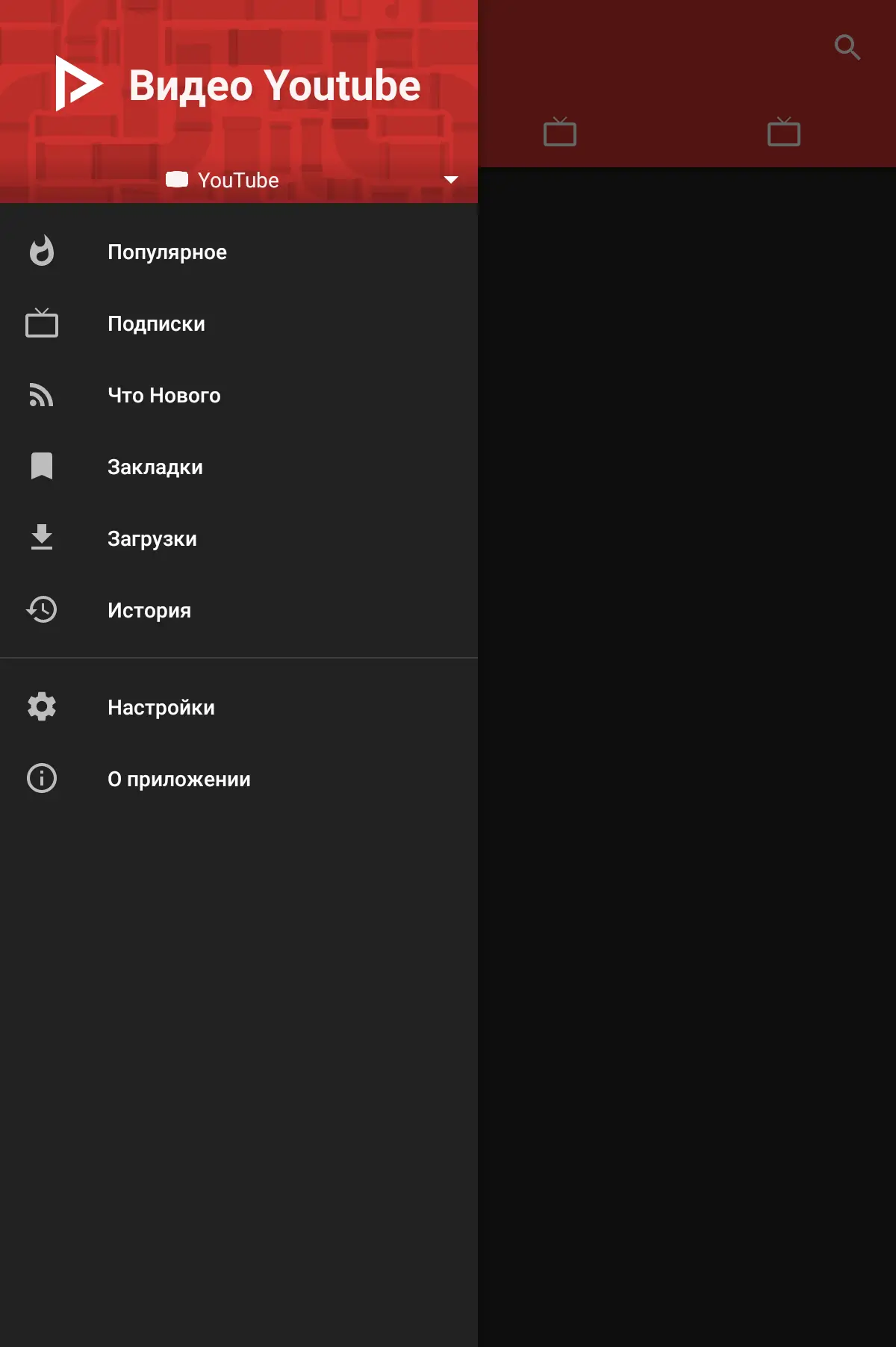
Task: Open search with the magnifier icon
Action: 847,48
